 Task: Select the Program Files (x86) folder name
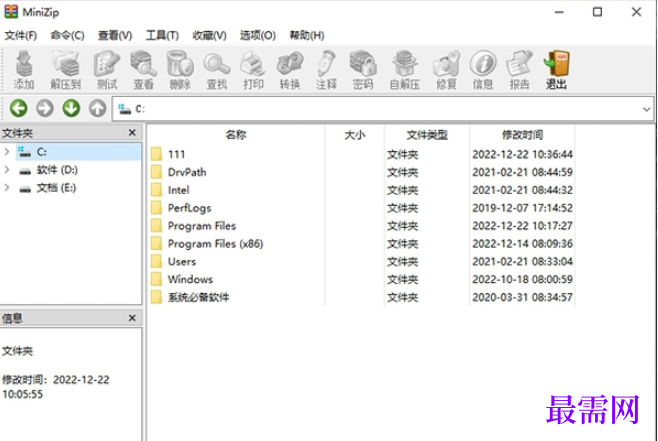(x=215, y=244)
